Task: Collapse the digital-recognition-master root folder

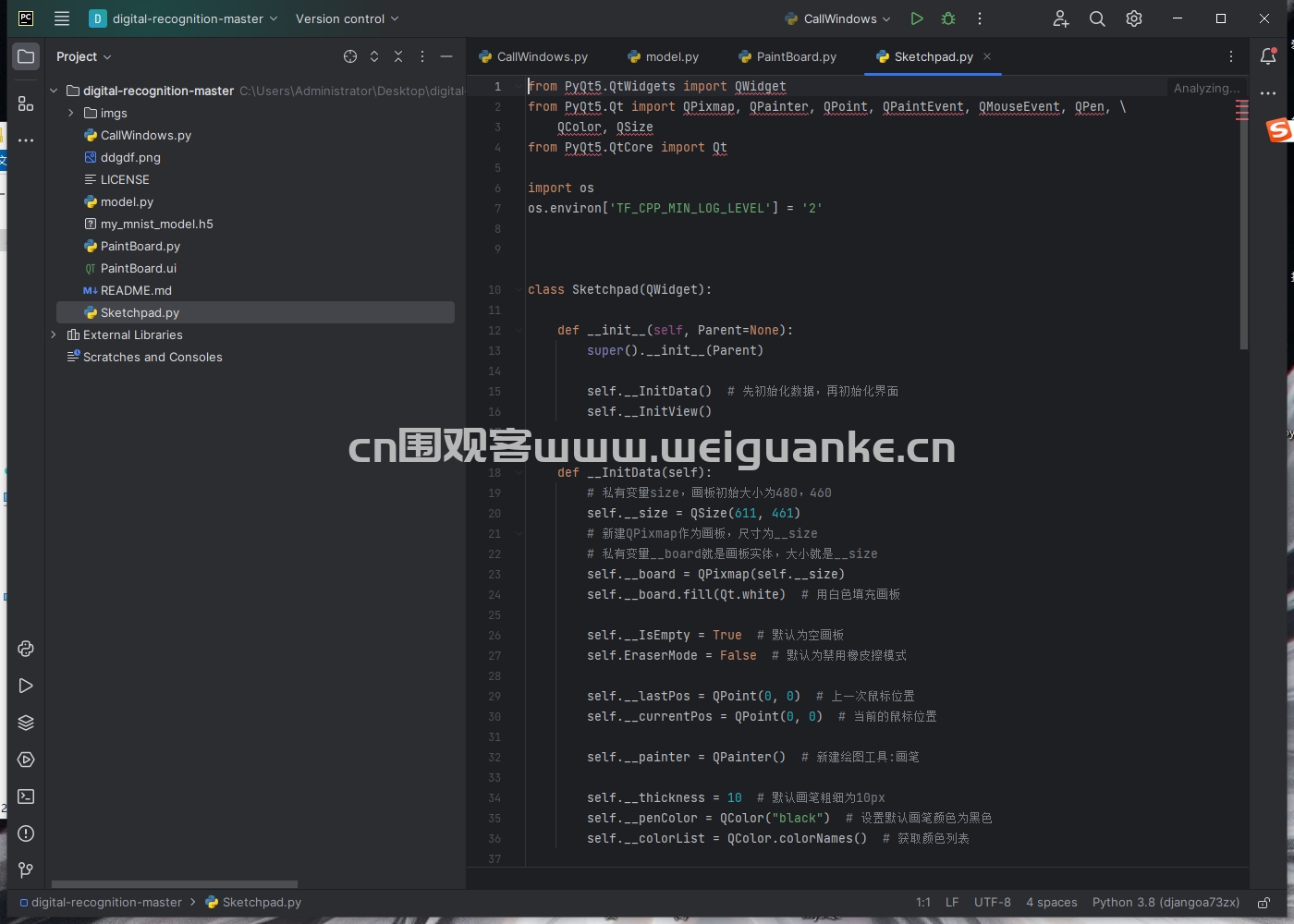Action: point(54,91)
